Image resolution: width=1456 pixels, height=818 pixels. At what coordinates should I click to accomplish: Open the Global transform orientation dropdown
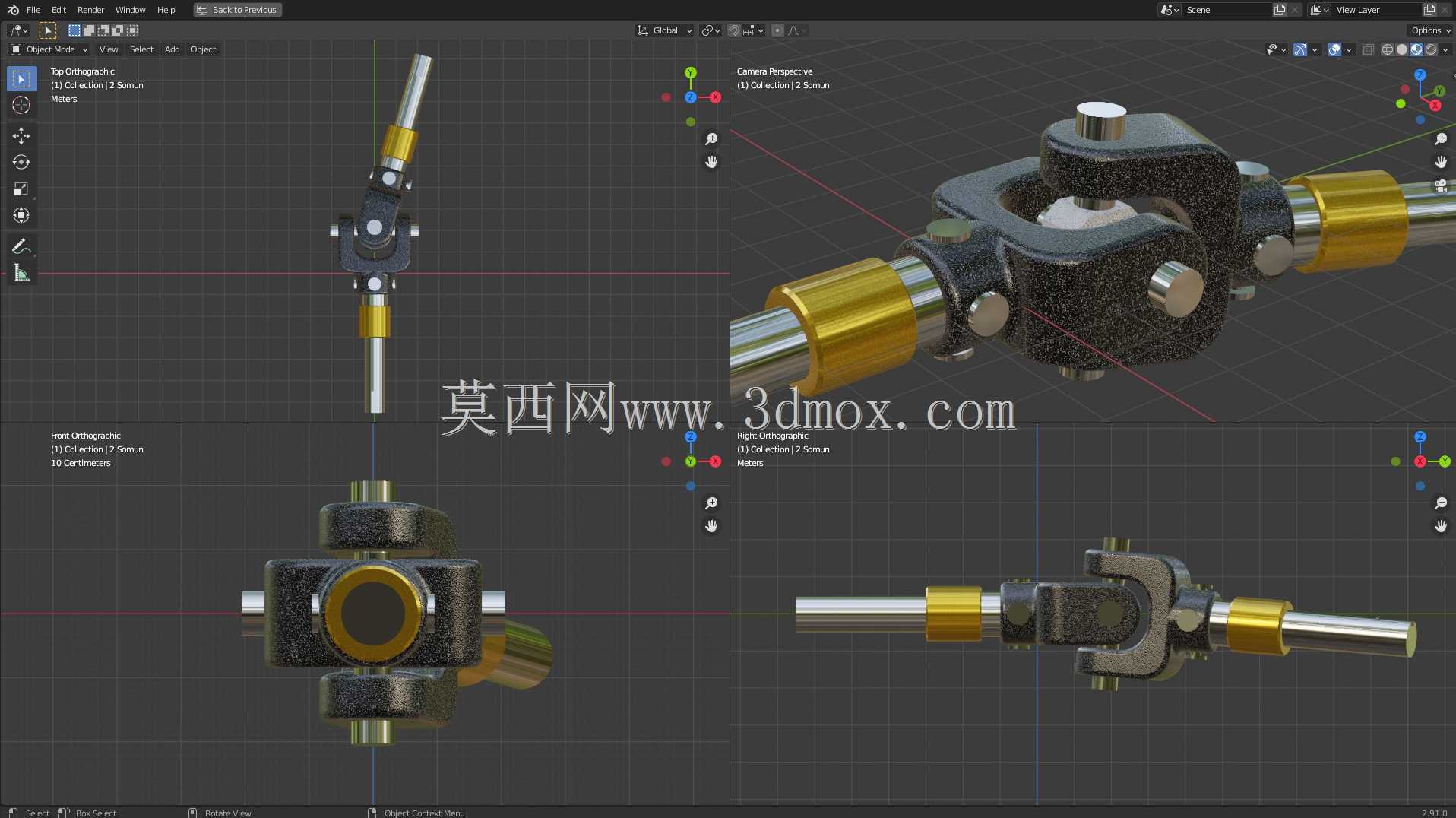coord(665,30)
